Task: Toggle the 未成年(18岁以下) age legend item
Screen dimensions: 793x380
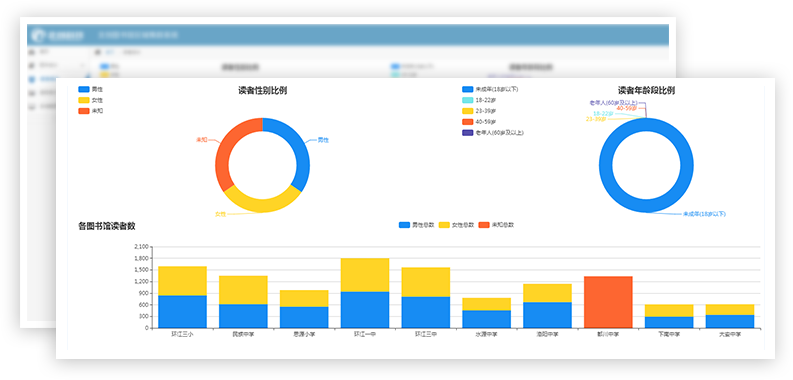Action: [490, 89]
